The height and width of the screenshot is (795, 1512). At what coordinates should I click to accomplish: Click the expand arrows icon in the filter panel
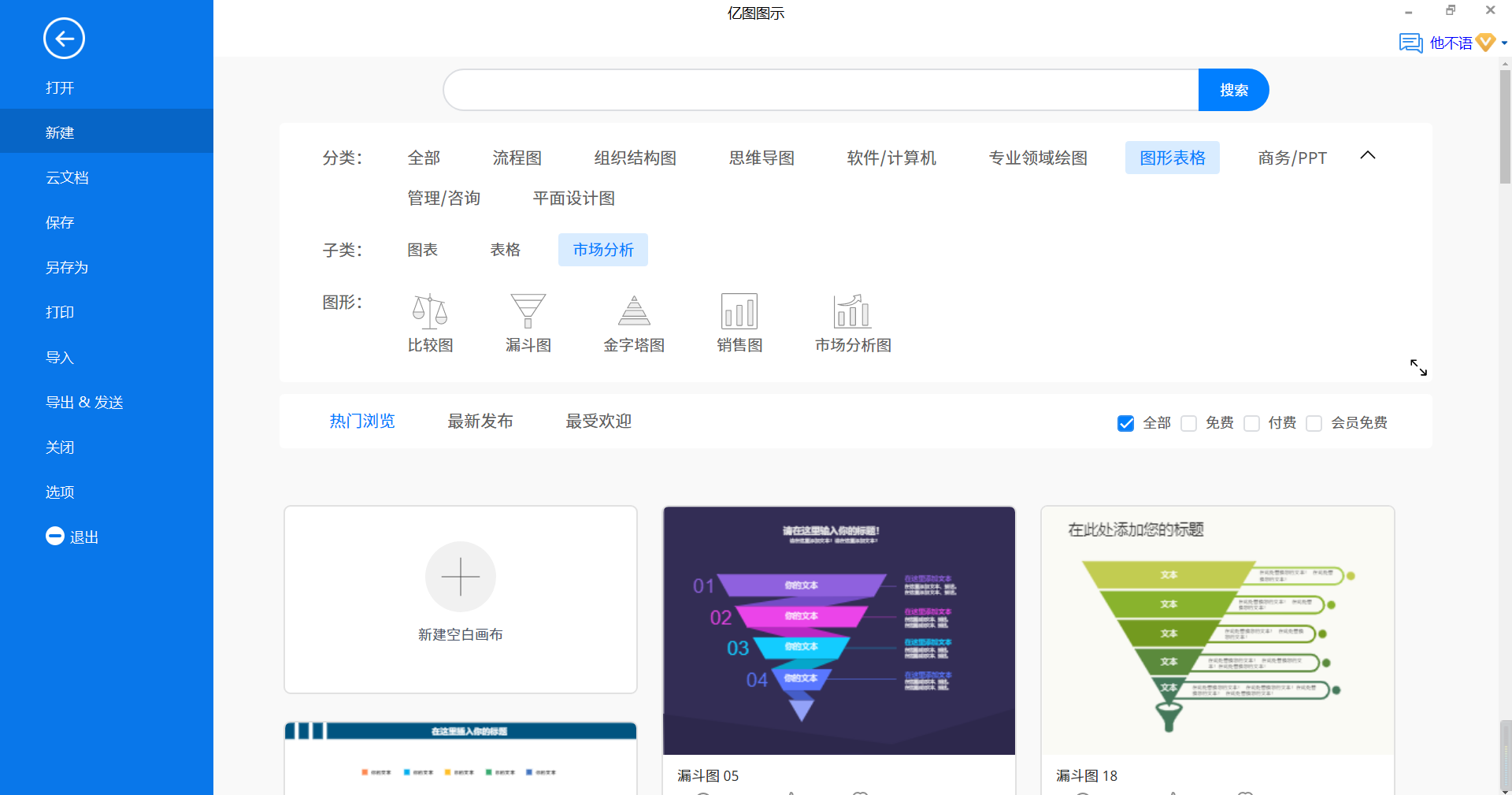point(1418,367)
